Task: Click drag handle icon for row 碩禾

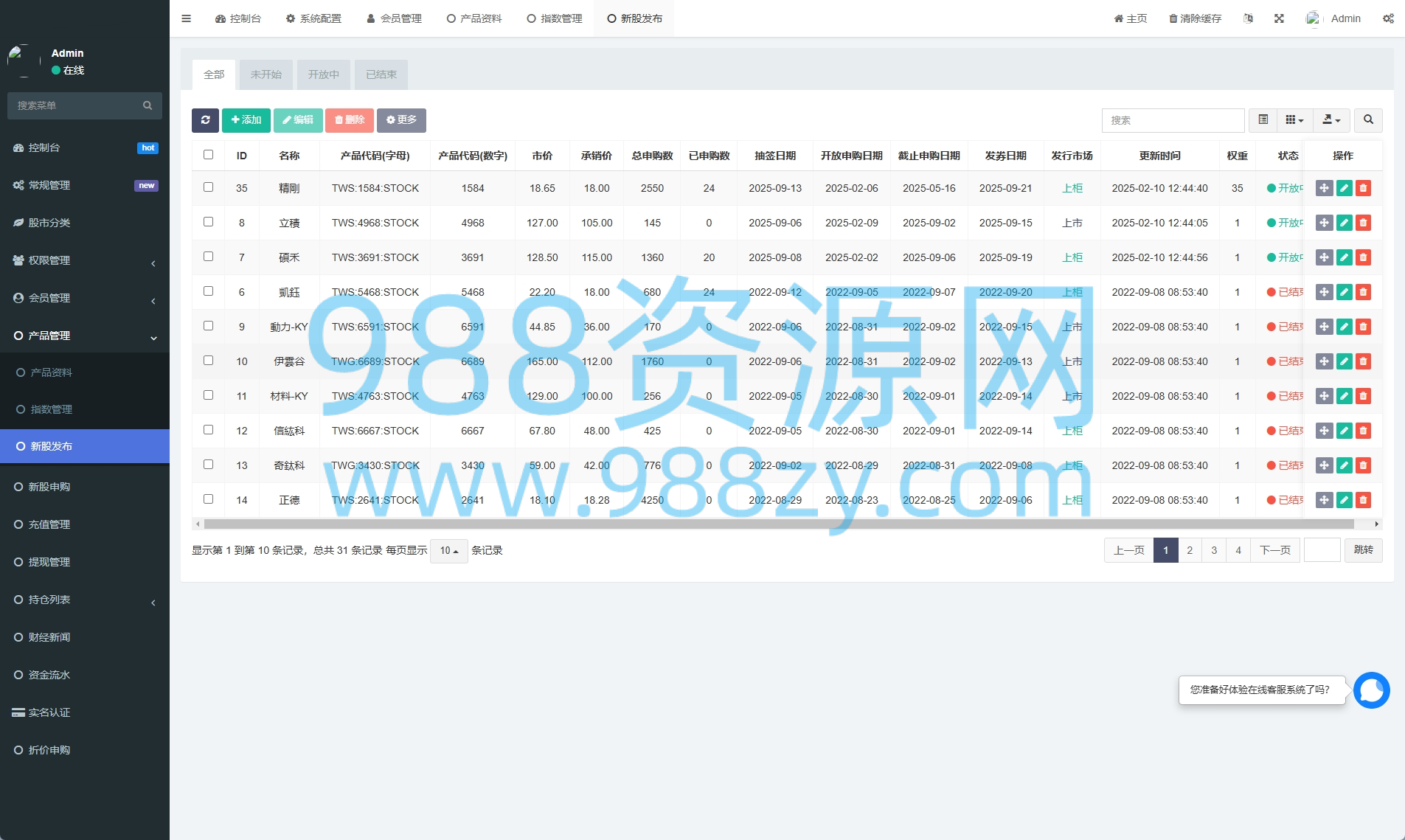Action: click(1324, 257)
